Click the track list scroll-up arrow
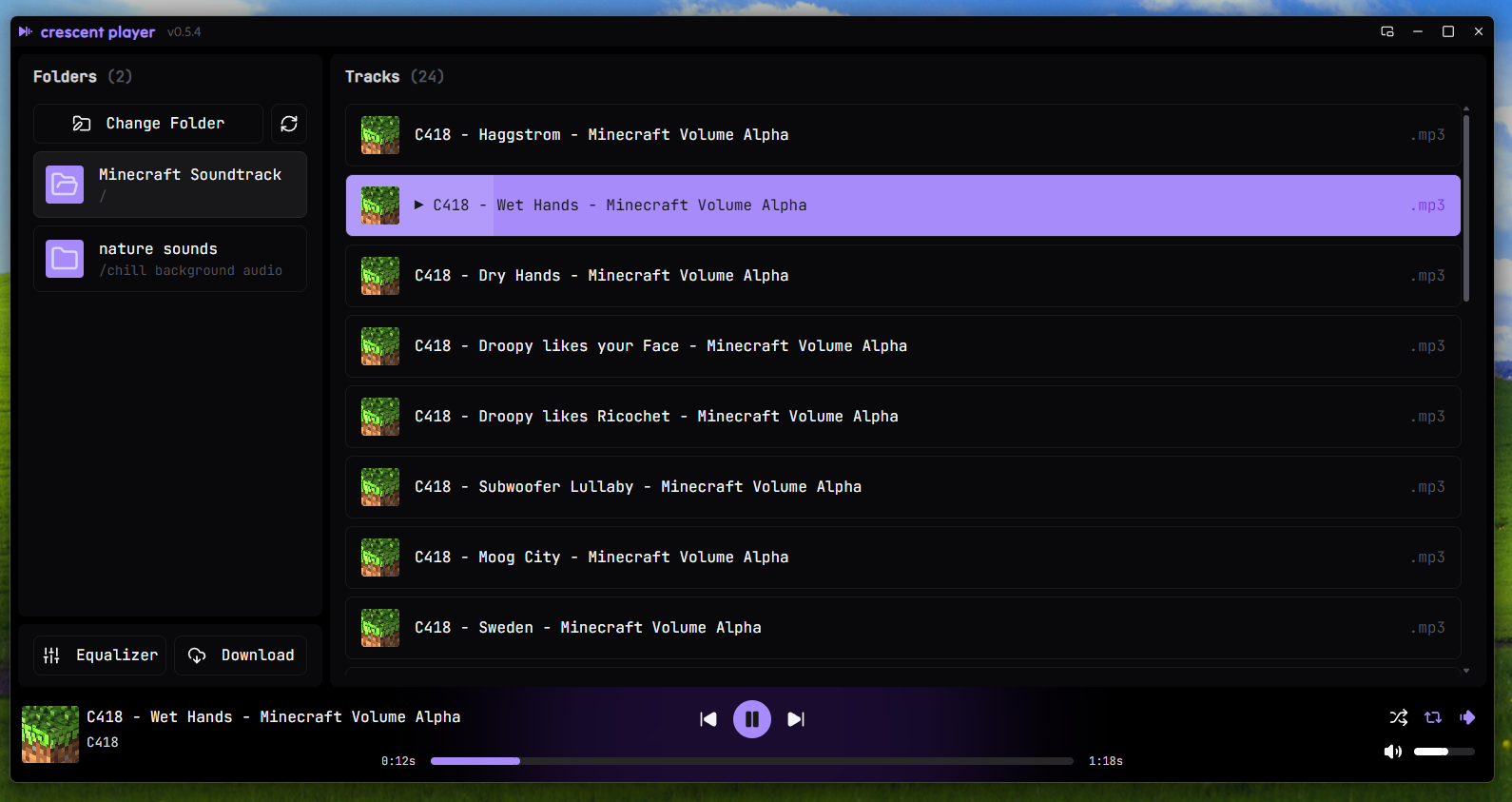This screenshot has height=802, width=1512. coord(1466,109)
